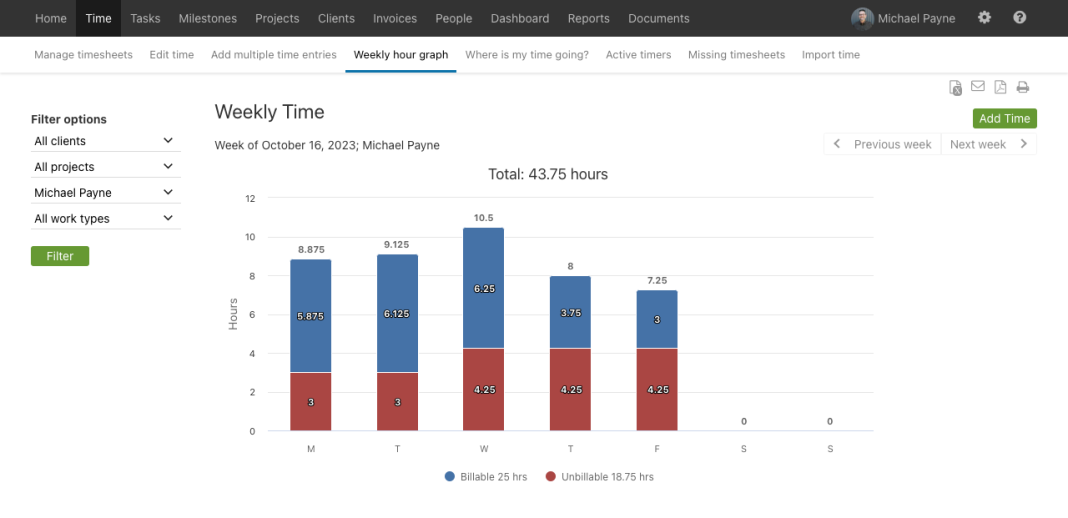
Task: Export the graph to Excel
Action: [956, 88]
